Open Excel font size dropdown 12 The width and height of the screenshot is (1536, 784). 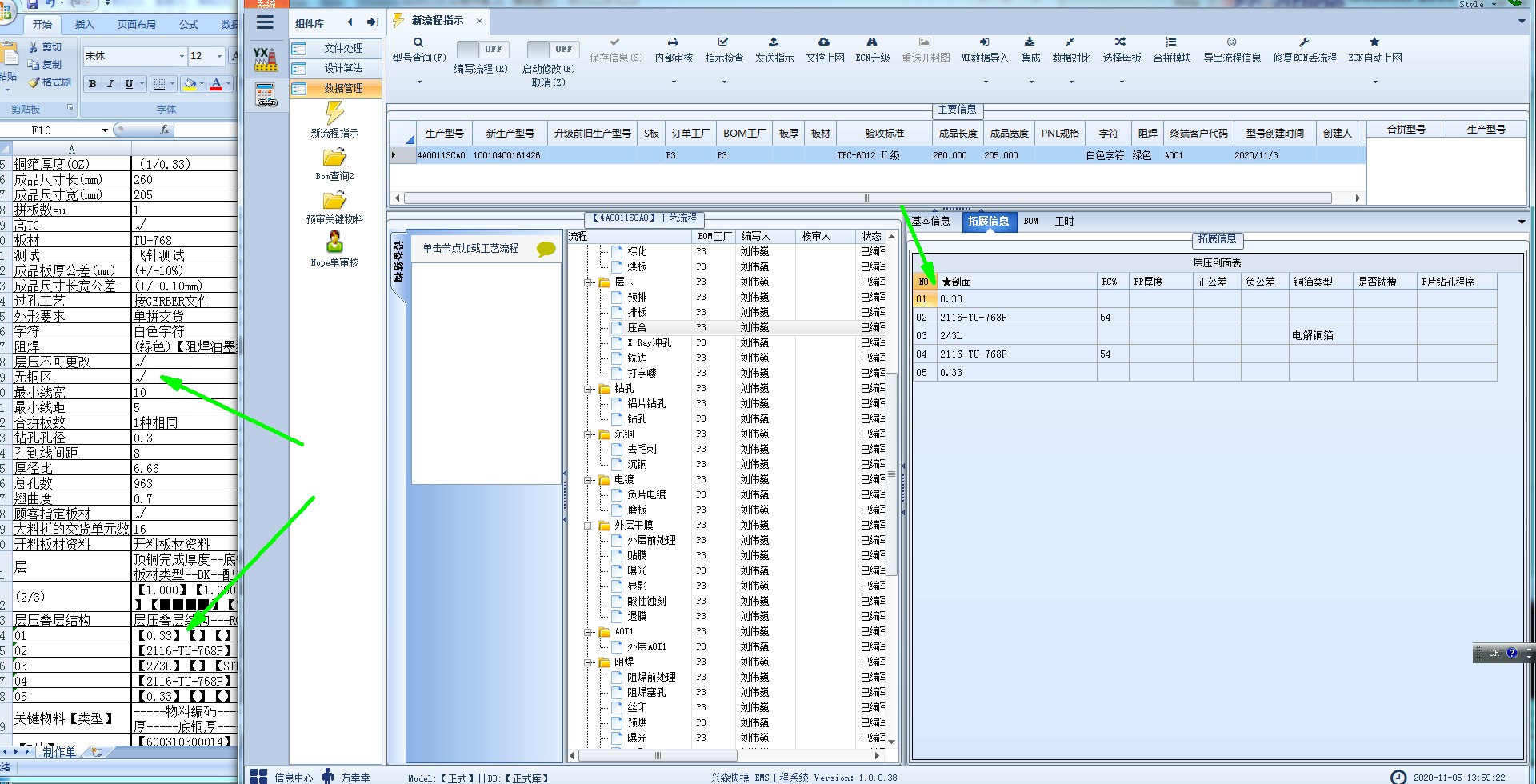point(219,56)
